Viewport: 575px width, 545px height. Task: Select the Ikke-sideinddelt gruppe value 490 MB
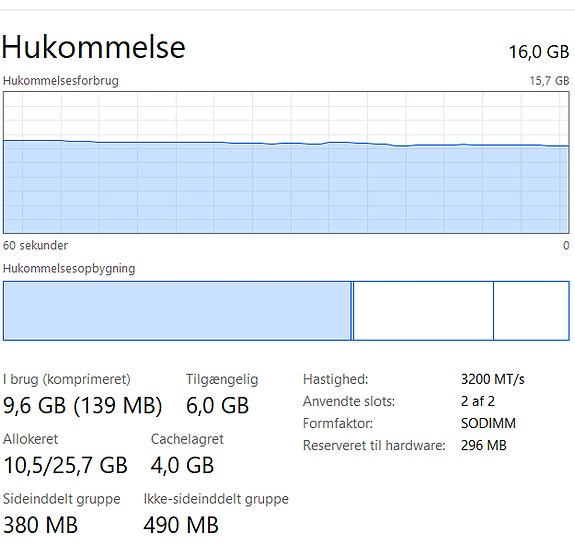pyautogui.click(x=181, y=525)
